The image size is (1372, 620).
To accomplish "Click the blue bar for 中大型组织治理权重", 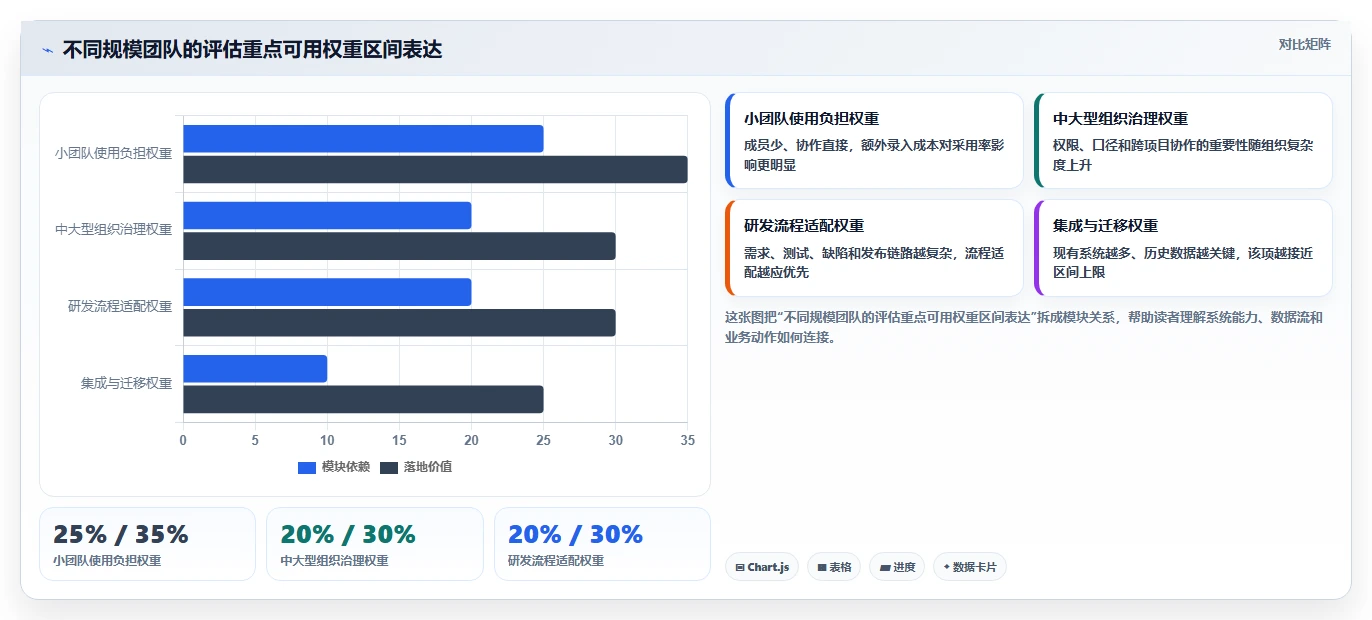I will pos(327,215).
